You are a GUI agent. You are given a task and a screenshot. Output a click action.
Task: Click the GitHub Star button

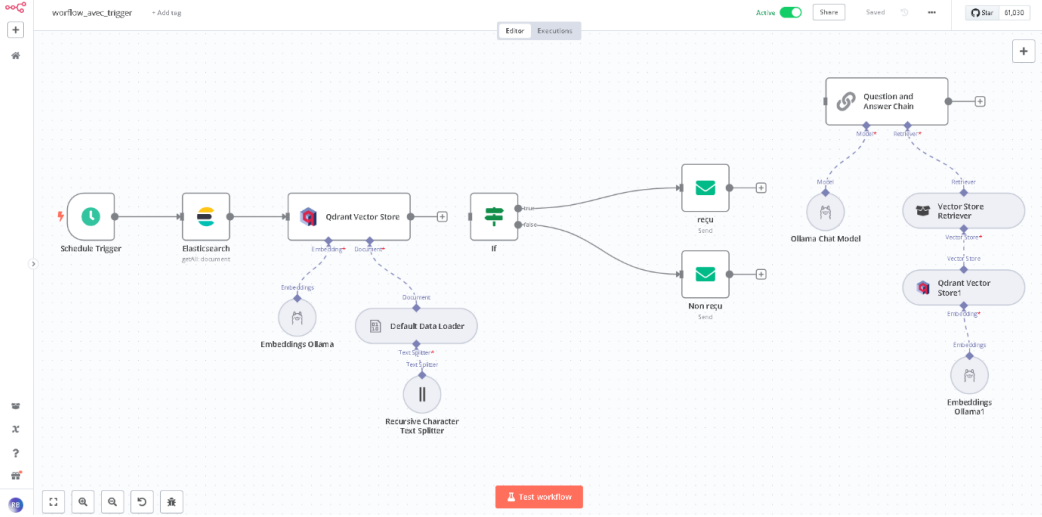point(982,12)
